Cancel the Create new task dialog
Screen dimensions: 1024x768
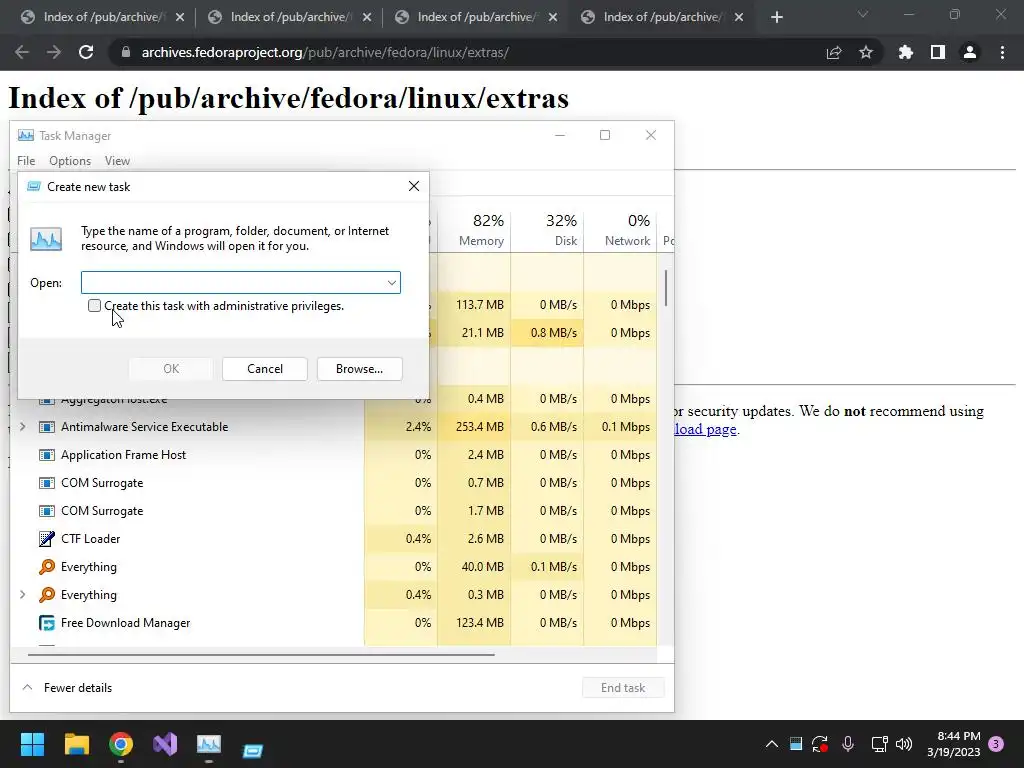[x=264, y=369]
